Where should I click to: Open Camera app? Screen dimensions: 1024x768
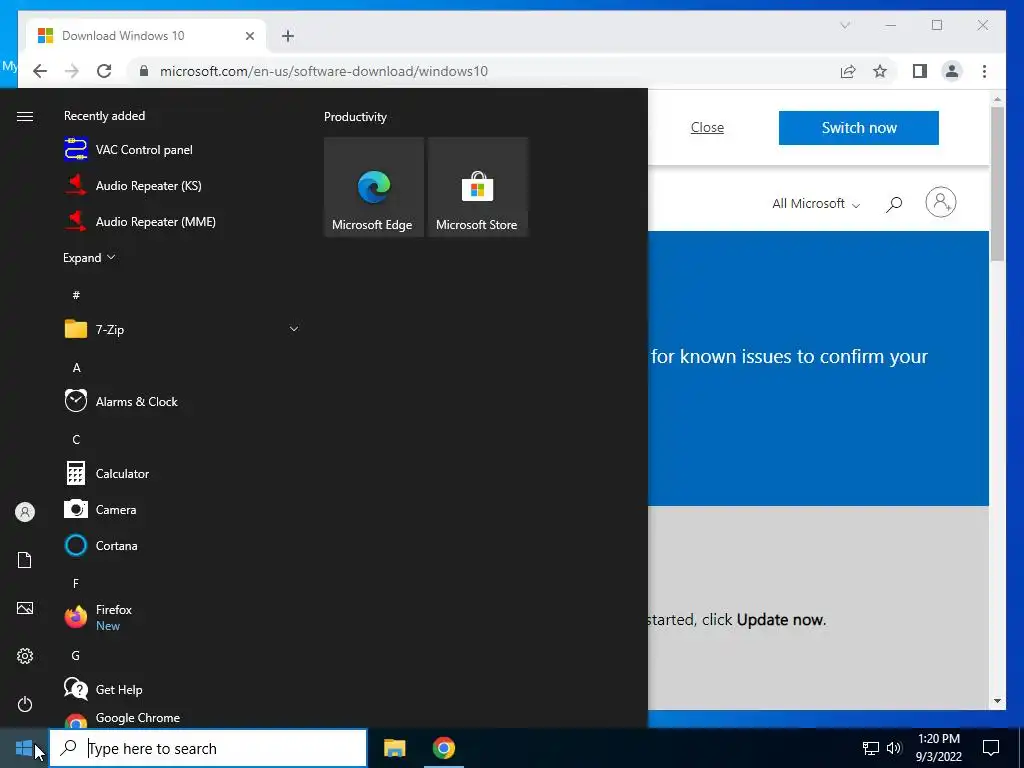coord(182,509)
